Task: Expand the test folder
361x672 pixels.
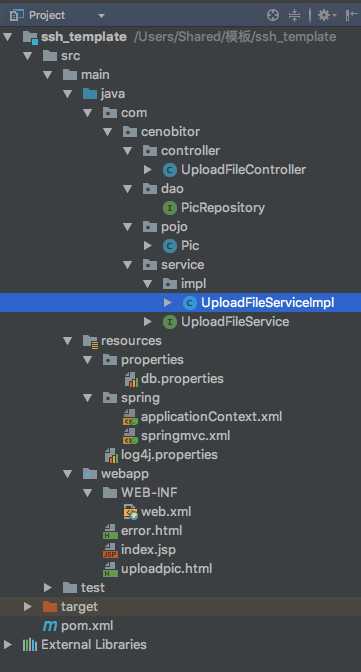Action: click(x=48, y=588)
